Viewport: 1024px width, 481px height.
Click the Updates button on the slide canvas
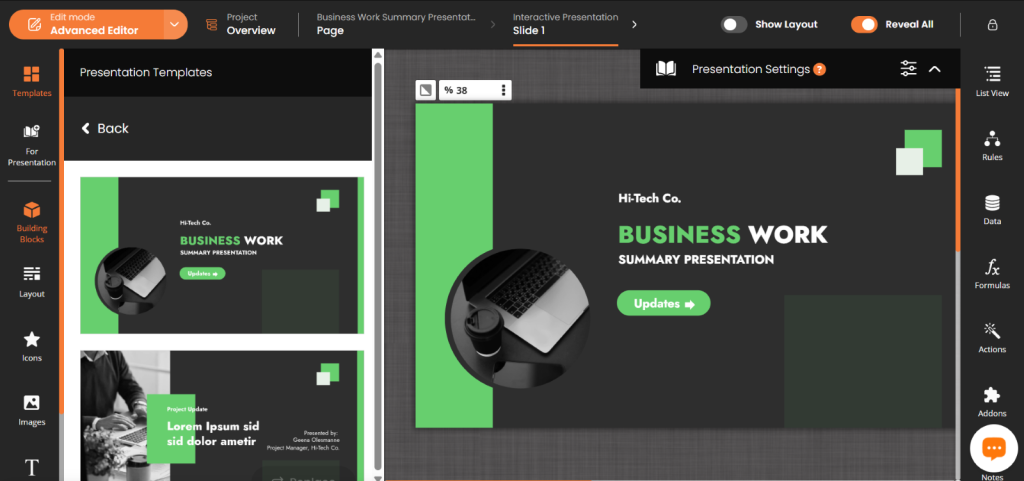tap(664, 303)
